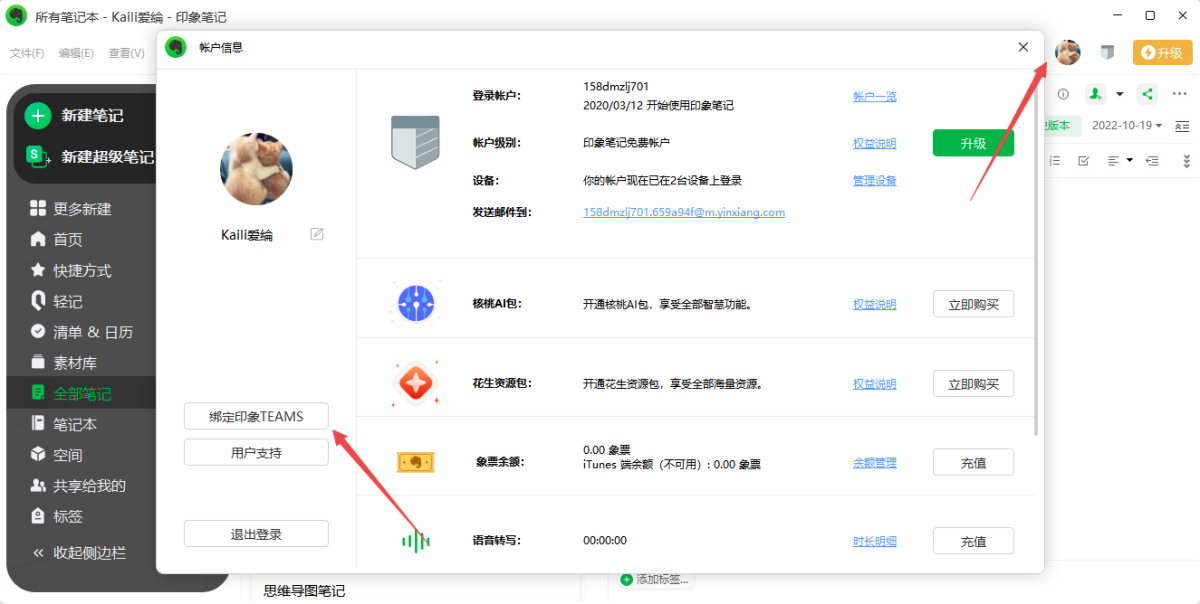The width and height of the screenshot is (1200, 604).
Task: Click the profile picture in account dialog
Action: 256,170
